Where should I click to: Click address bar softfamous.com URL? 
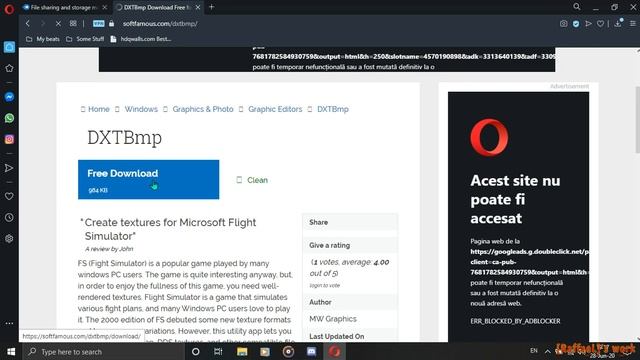point(160,24)
